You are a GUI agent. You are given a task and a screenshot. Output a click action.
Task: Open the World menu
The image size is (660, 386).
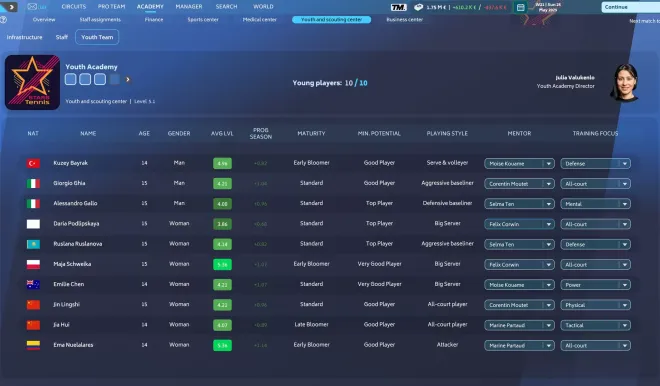pyautogui.click(x=263, y=7)
